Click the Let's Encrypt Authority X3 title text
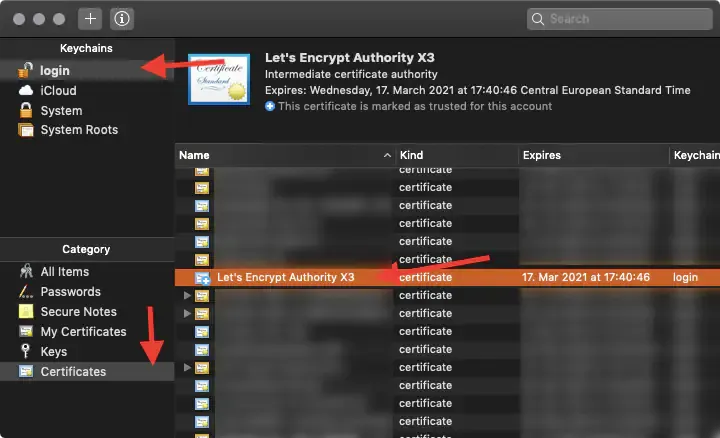720x438 pixels. pos(349,58)
